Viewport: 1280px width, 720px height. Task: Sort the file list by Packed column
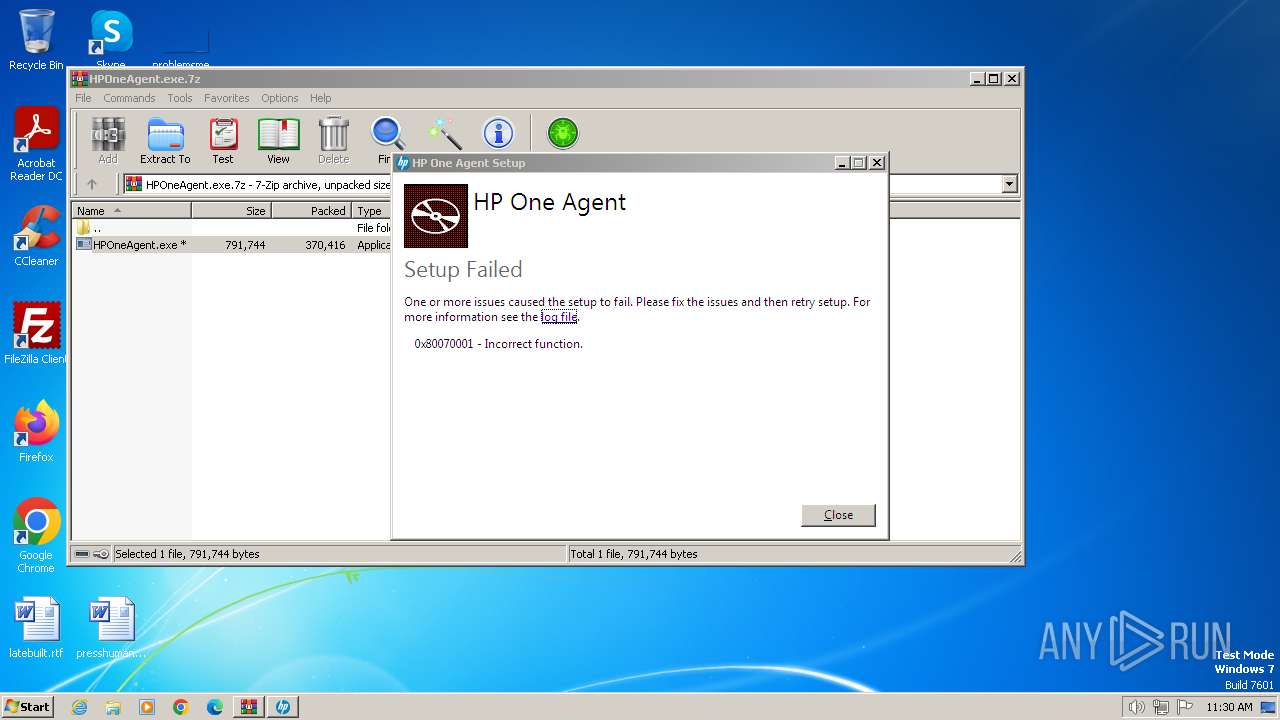pyautogui.click(x=312, y=211)
